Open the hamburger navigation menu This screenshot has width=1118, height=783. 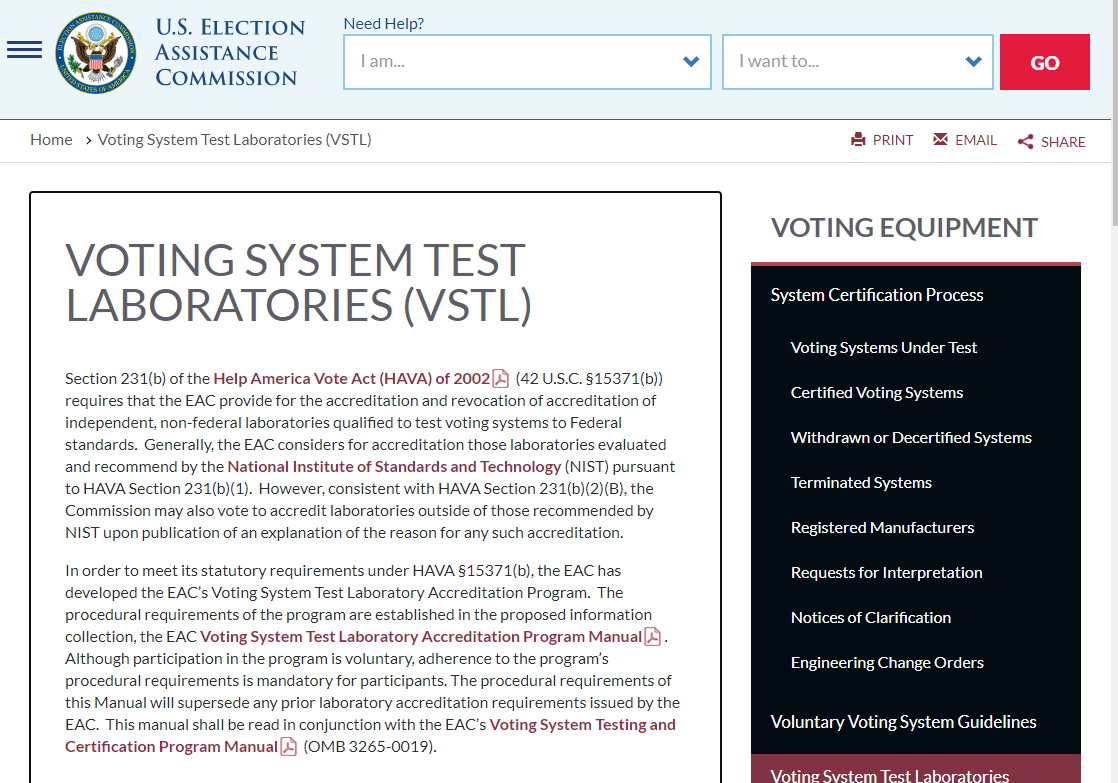coord(24,50)
